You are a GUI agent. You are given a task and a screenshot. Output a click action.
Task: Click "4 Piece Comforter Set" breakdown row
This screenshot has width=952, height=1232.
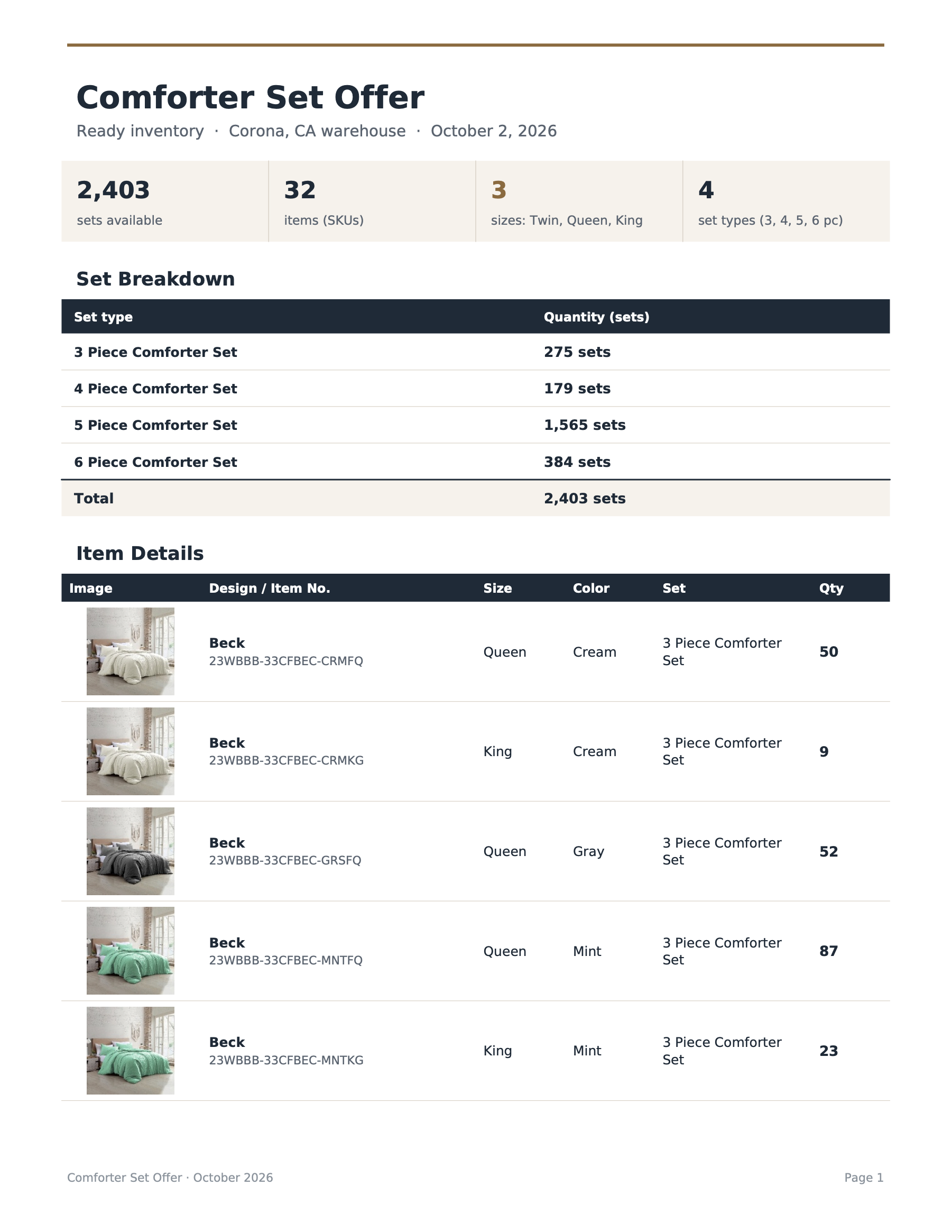pyautogui.click(x=475, y=389)
